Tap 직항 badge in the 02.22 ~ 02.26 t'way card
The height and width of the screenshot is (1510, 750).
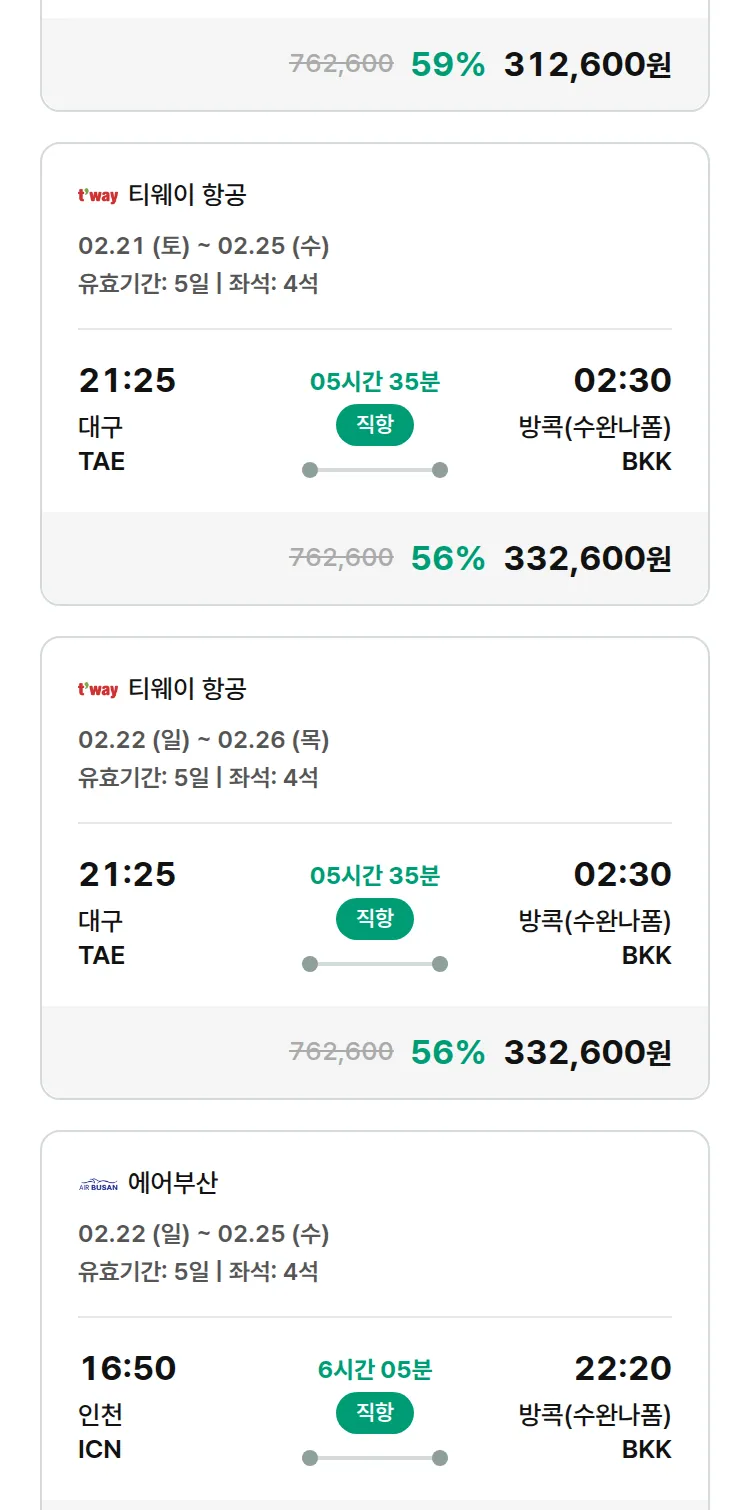(x=375, y=919)
